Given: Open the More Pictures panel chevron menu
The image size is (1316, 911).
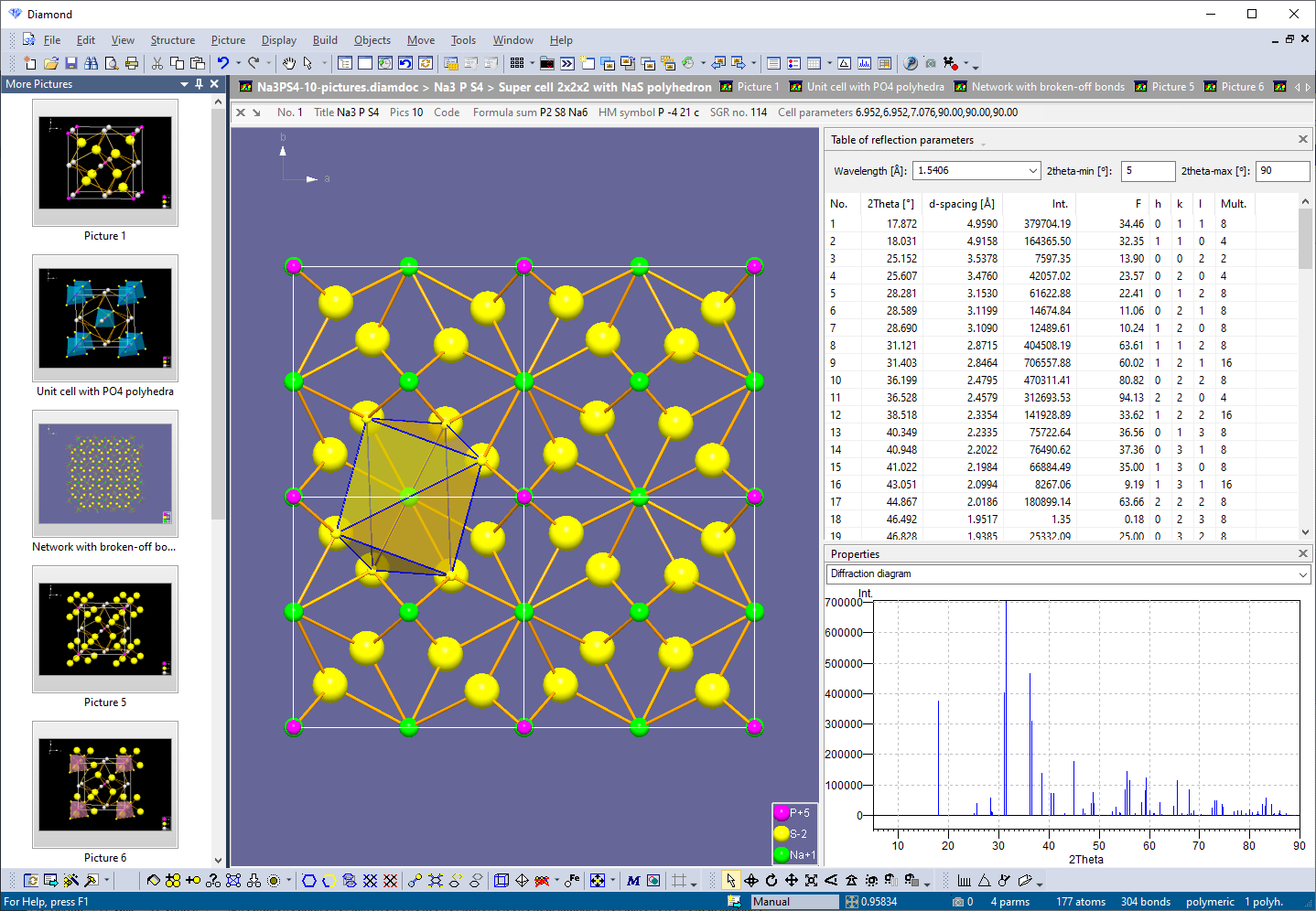Looking at the screenshot, I should [184, 83].
